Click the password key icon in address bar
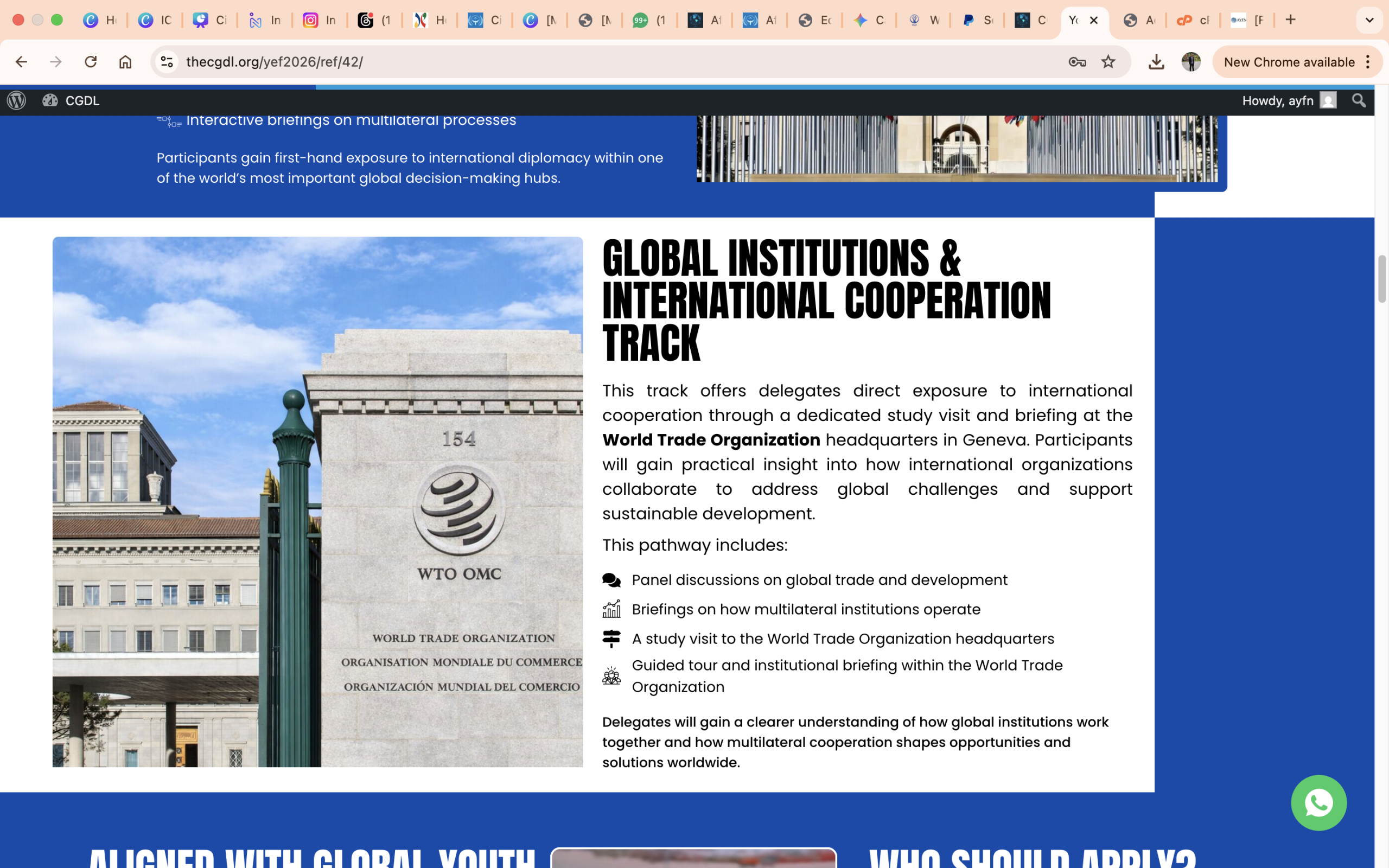The image size is (1389, 868). (1077, 62)
